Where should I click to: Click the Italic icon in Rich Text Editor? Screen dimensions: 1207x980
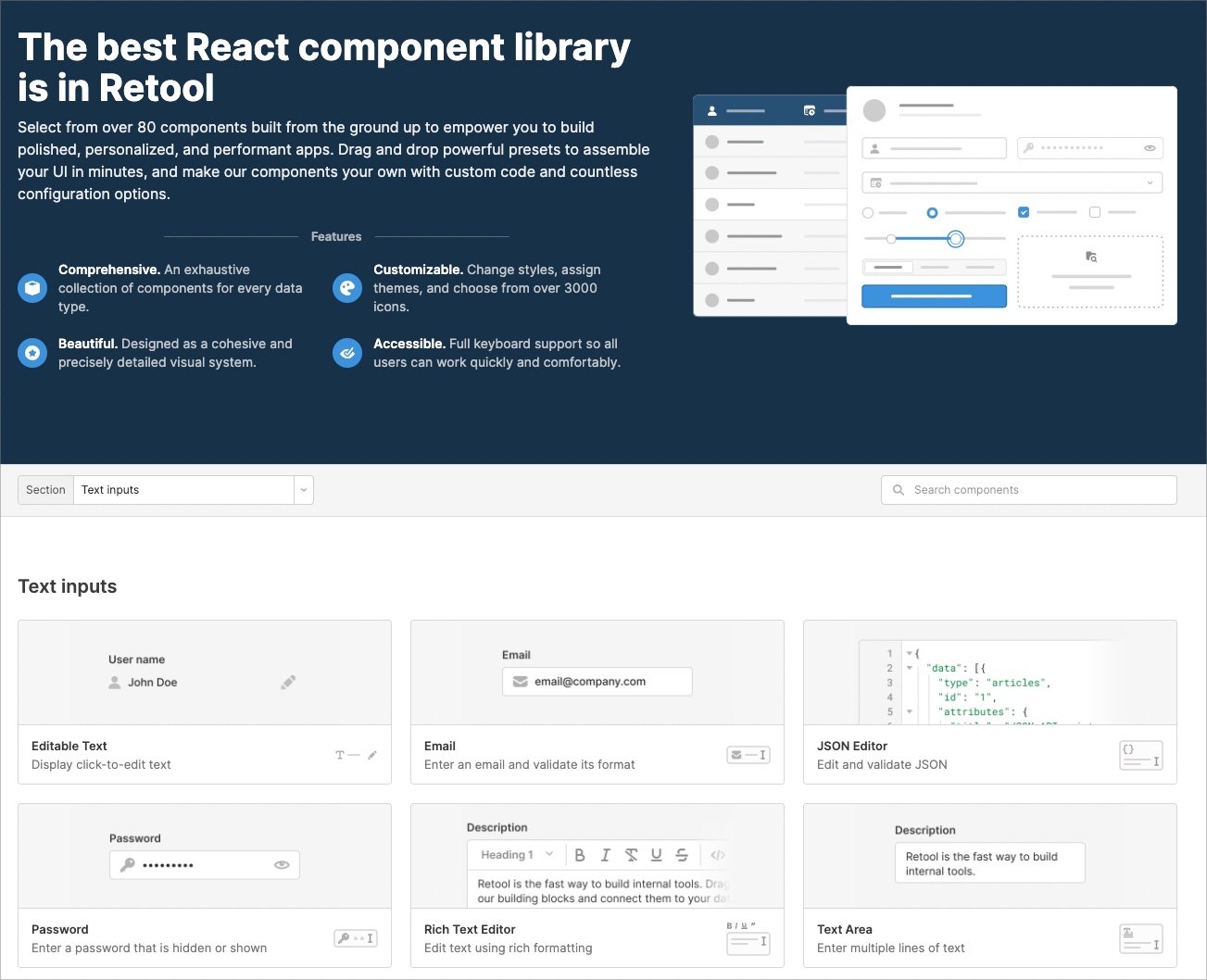[x=605, y=855]
